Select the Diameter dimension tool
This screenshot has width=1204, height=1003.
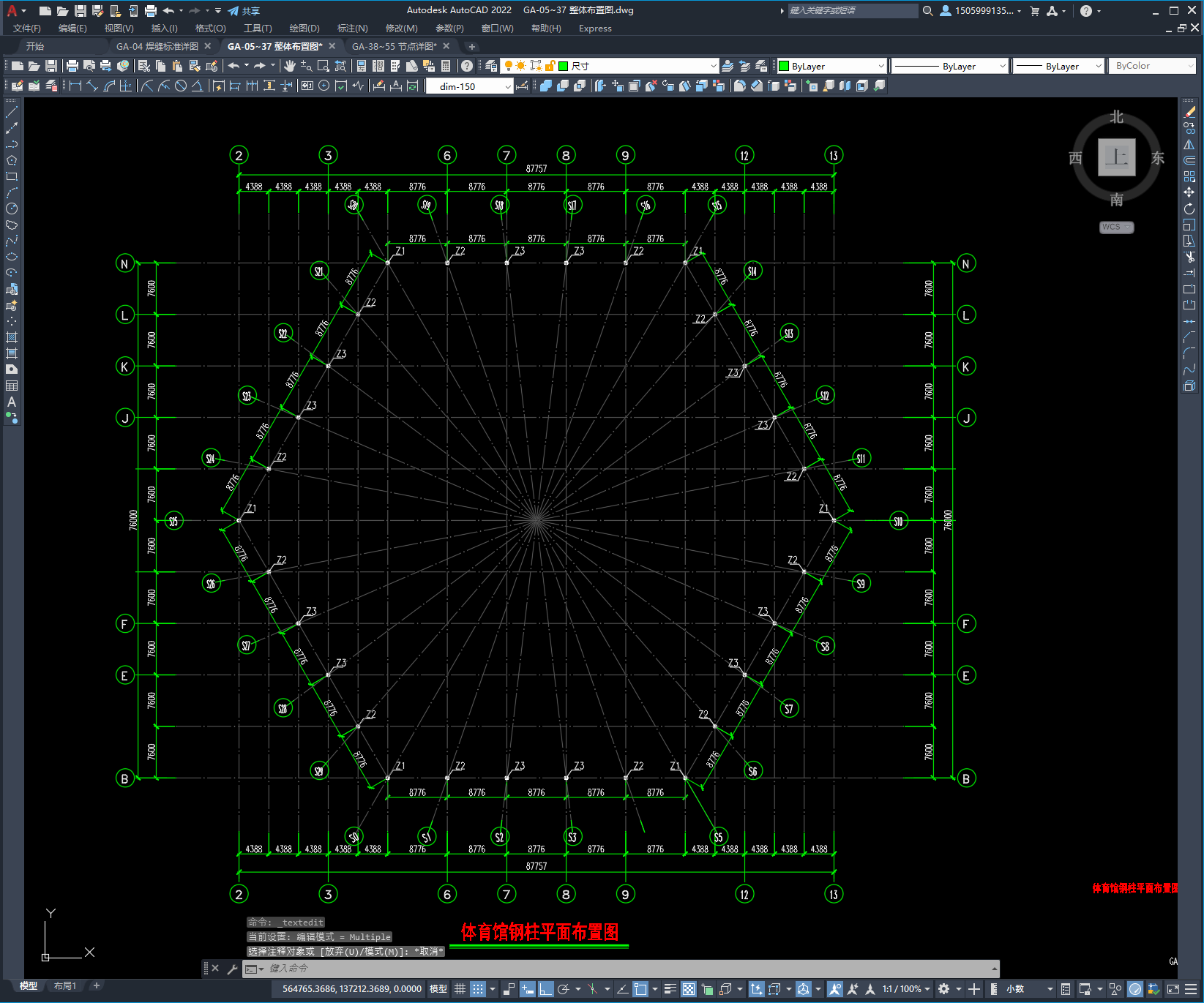point(181,86)
